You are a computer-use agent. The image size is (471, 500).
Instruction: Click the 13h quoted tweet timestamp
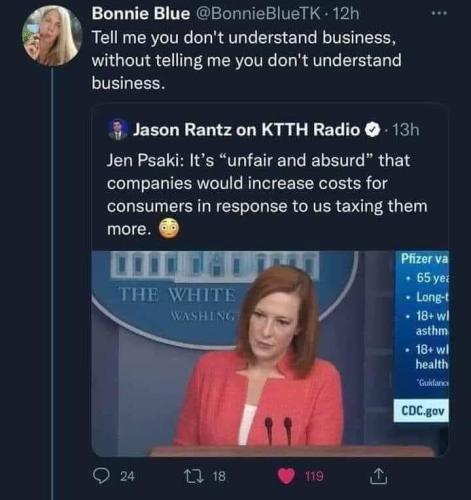pyautogui.click(x=405, y=130)
